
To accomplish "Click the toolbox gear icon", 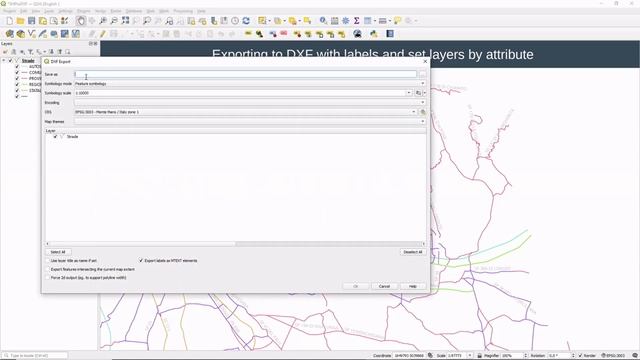I will [x=345, y=21].
